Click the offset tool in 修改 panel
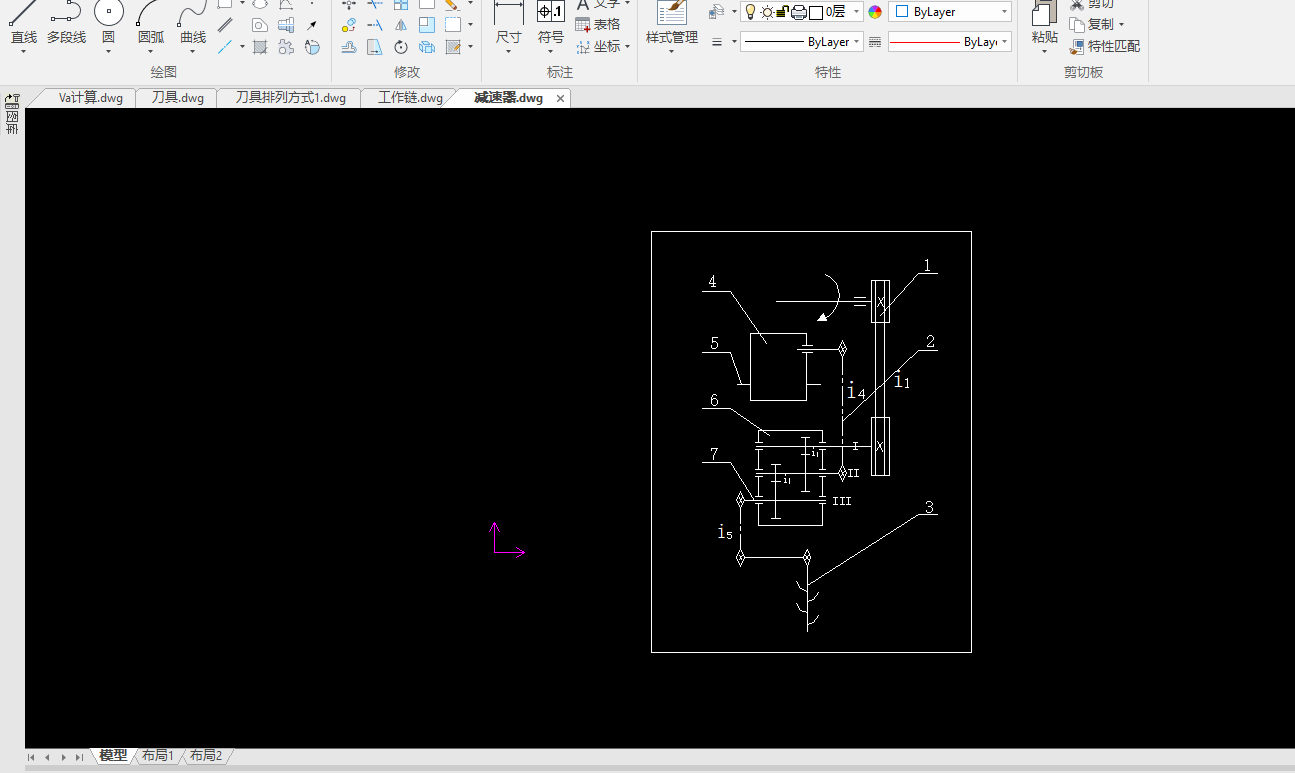 (349, 46)
